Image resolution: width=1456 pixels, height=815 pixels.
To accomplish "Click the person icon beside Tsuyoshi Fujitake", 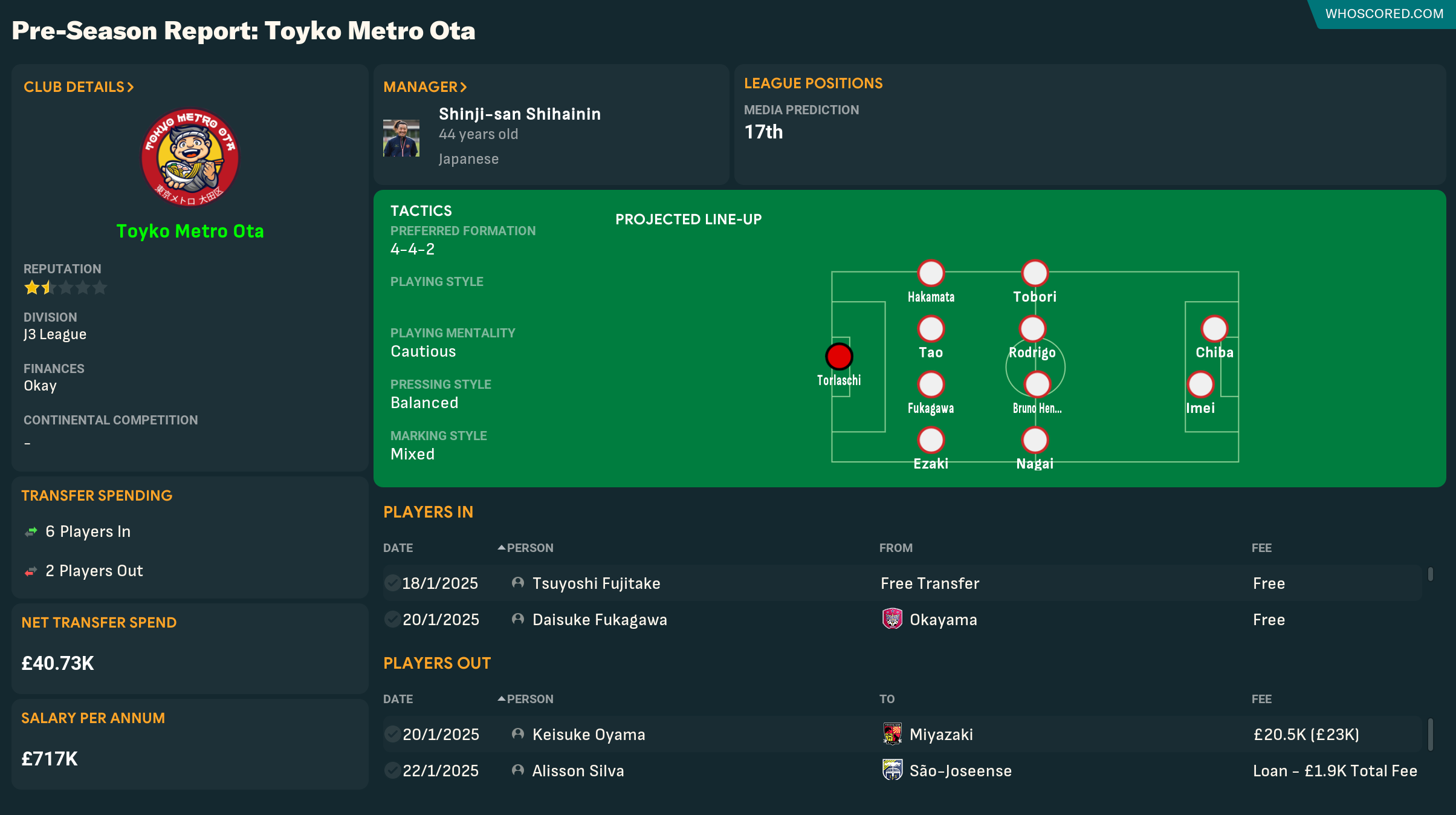I will (517, 583).
